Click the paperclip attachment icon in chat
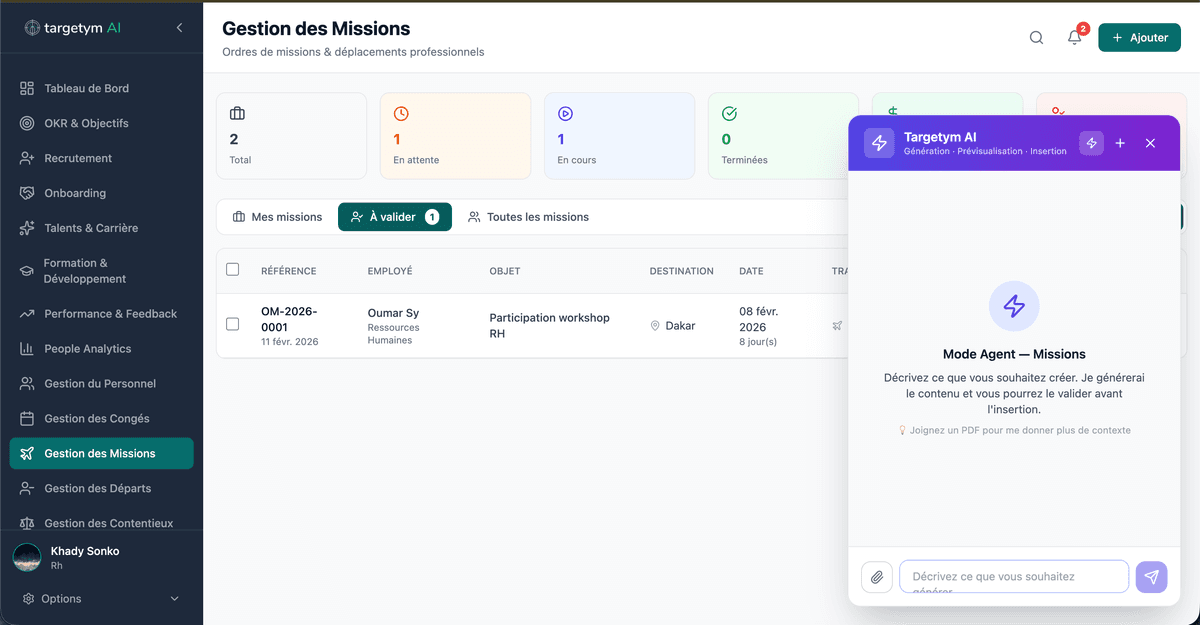Screen dimensions: 1200x625 (877, 577)
